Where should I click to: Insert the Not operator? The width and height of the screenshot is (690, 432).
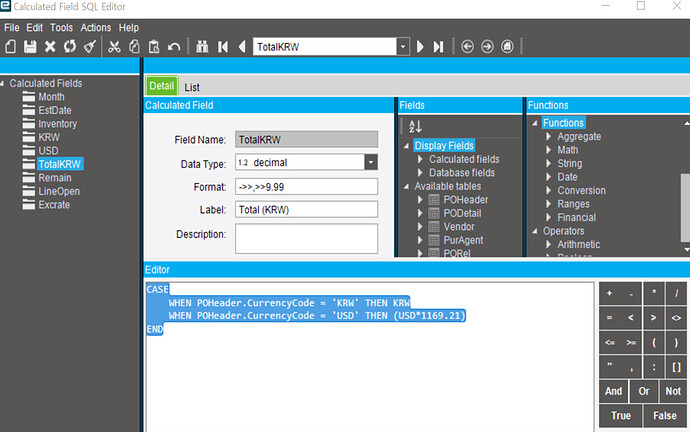[x=673, y=391]
